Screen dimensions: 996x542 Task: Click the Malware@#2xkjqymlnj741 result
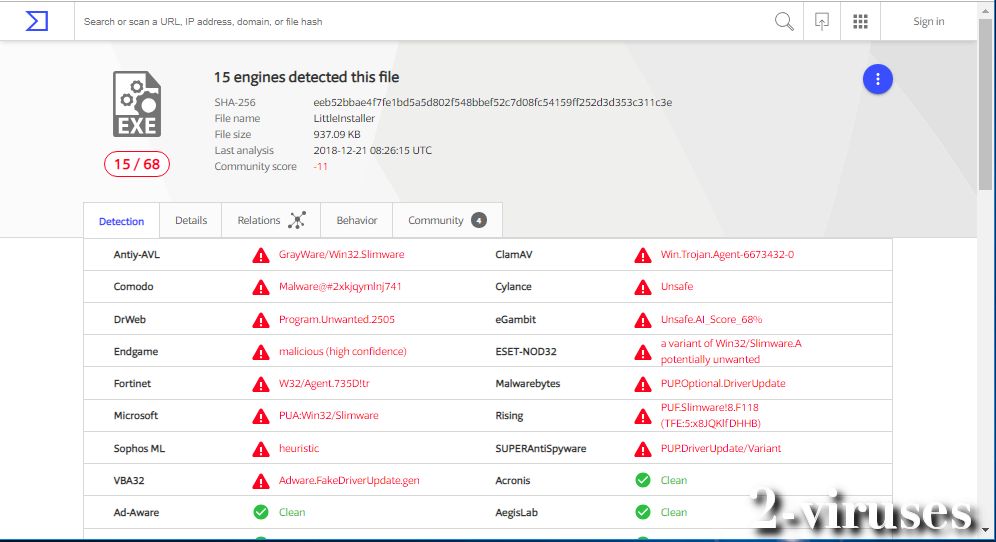pyautogui.click(x=340, y=287)
